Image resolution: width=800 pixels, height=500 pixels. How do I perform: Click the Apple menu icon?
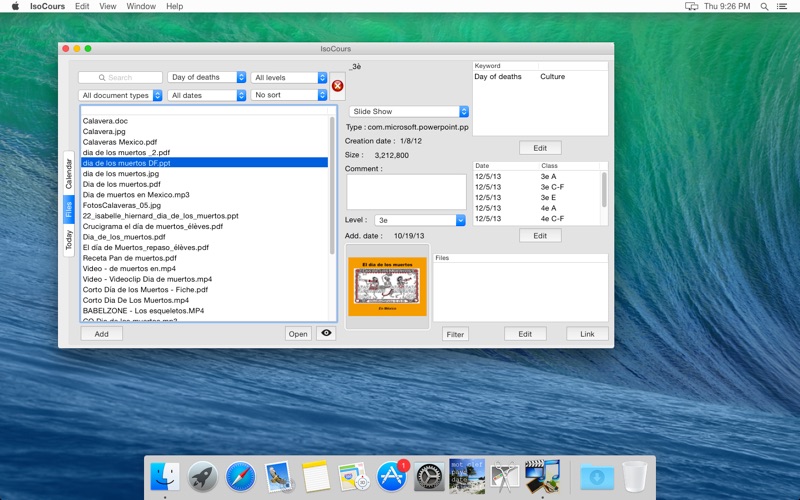click(x=15, y=6)
